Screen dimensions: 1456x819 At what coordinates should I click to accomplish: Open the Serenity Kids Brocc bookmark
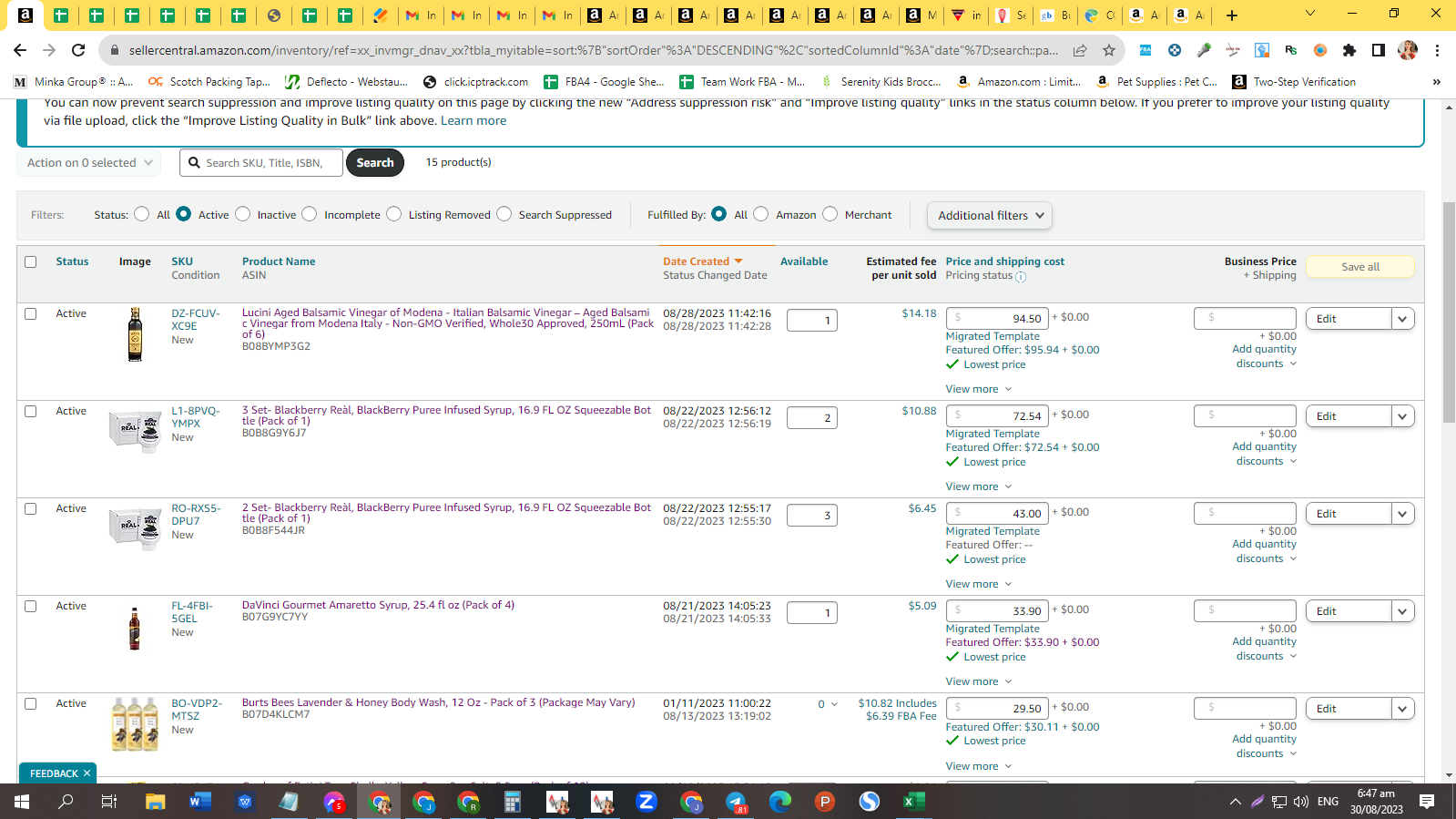881,82
